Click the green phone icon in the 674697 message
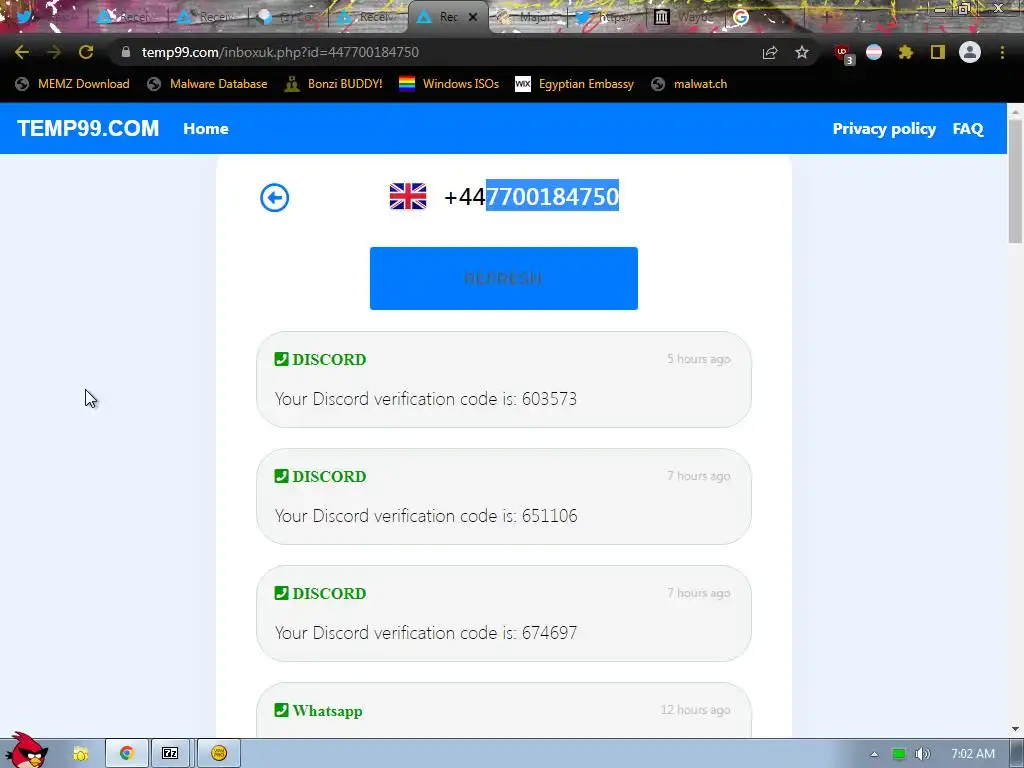Image resolution: width=1024 pixels, height=768 pixels. [x=281, y=593]
